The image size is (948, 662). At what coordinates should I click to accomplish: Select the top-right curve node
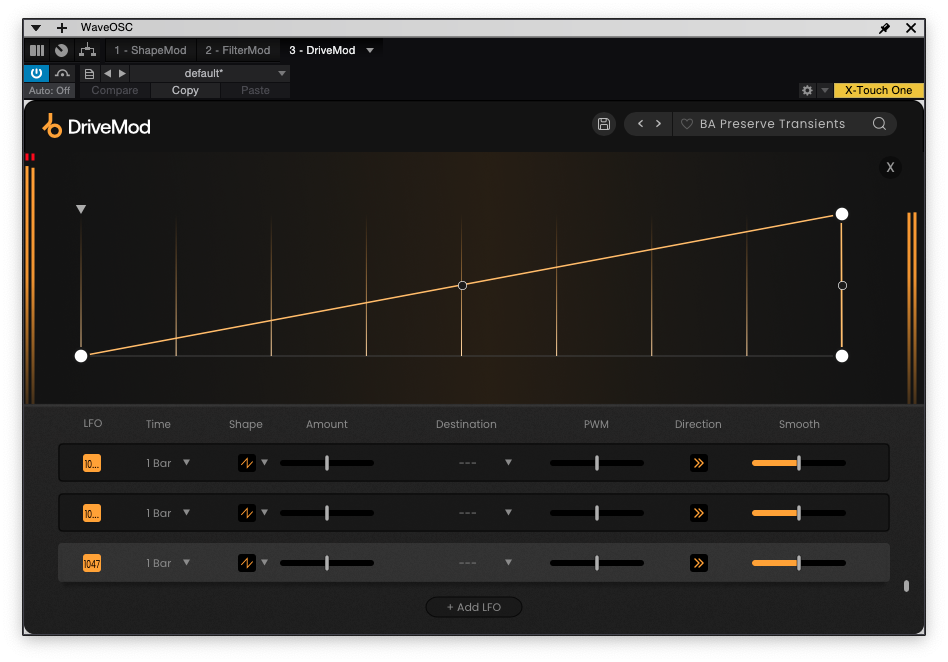[x=842, y=214]
